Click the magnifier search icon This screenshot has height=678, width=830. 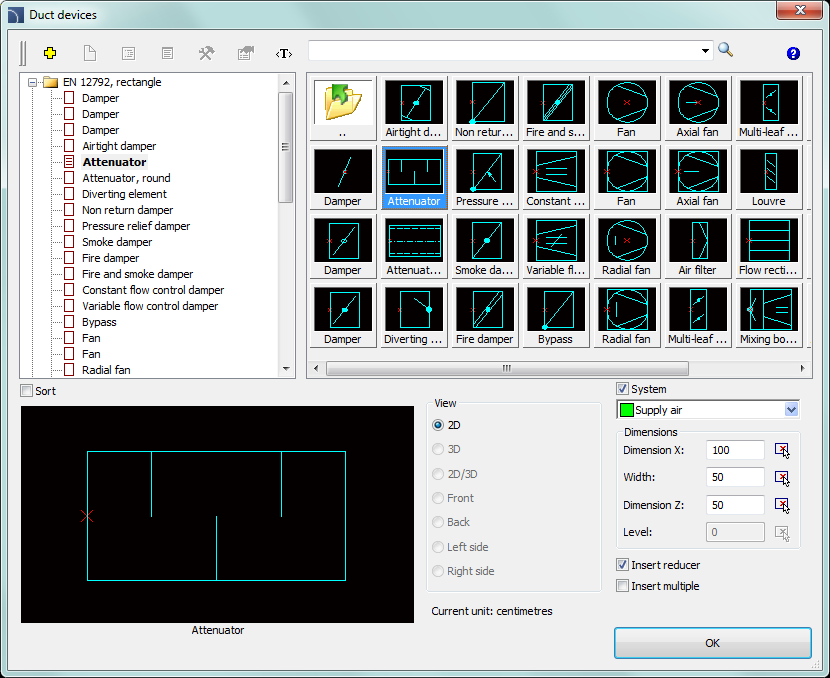tap(726, 50)
